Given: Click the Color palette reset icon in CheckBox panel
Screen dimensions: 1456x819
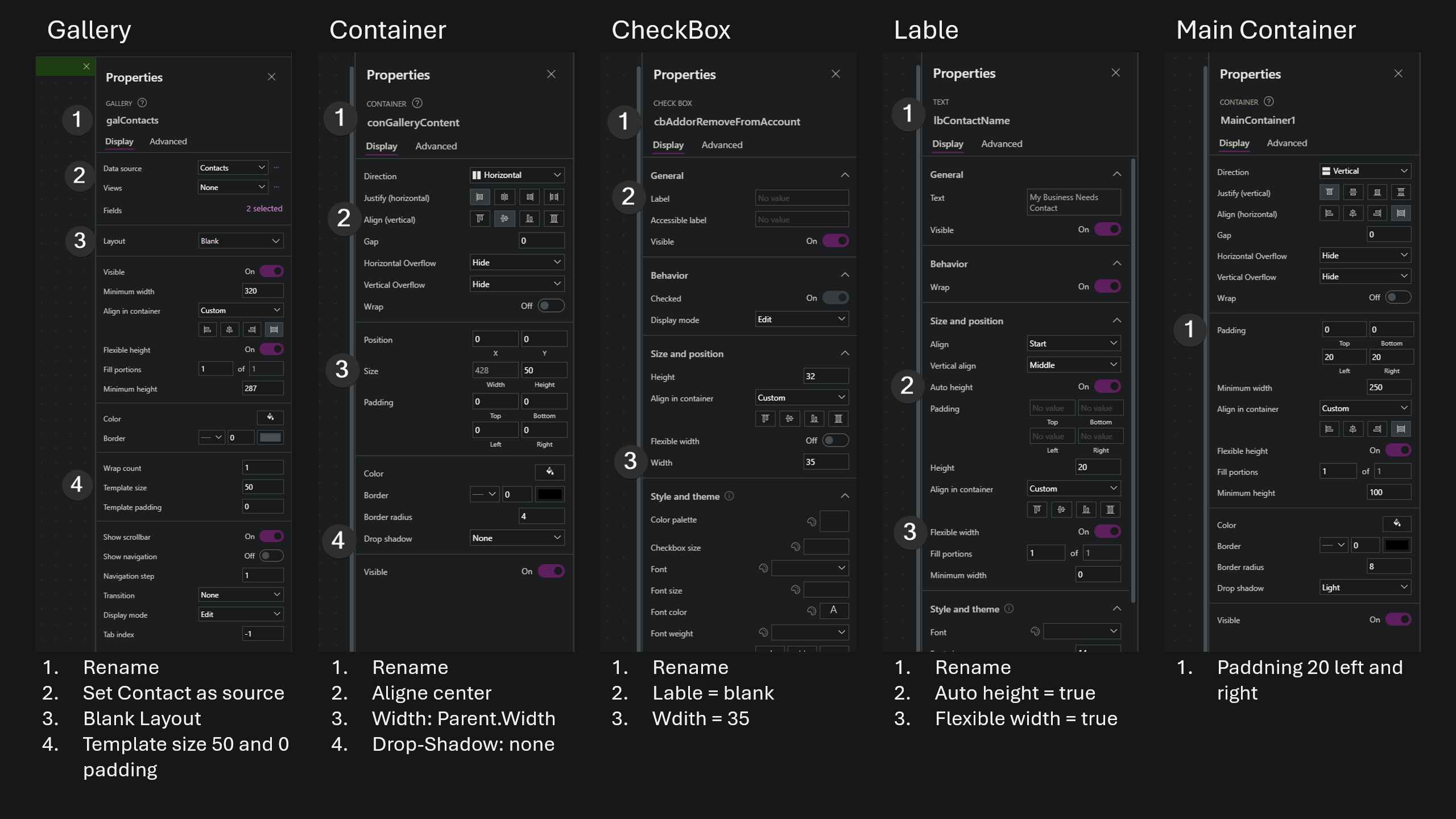Looking at the screenshot, I should click(x=812, y=521).
